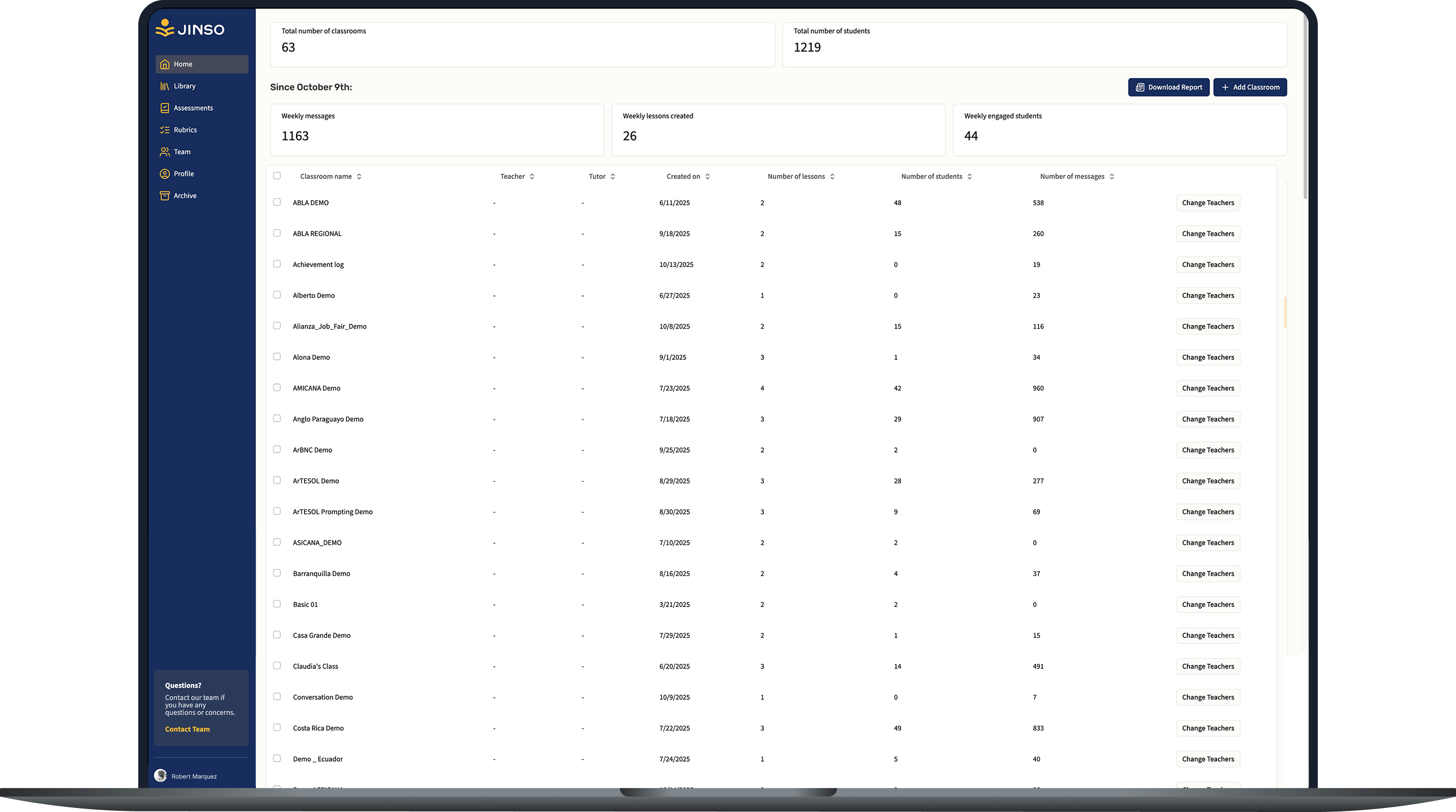Image resolution: width=1456 pixels, height=812 pixels.
Task: Check the ABLA DEMO row checkbox
Action: [x=277, y=202]
